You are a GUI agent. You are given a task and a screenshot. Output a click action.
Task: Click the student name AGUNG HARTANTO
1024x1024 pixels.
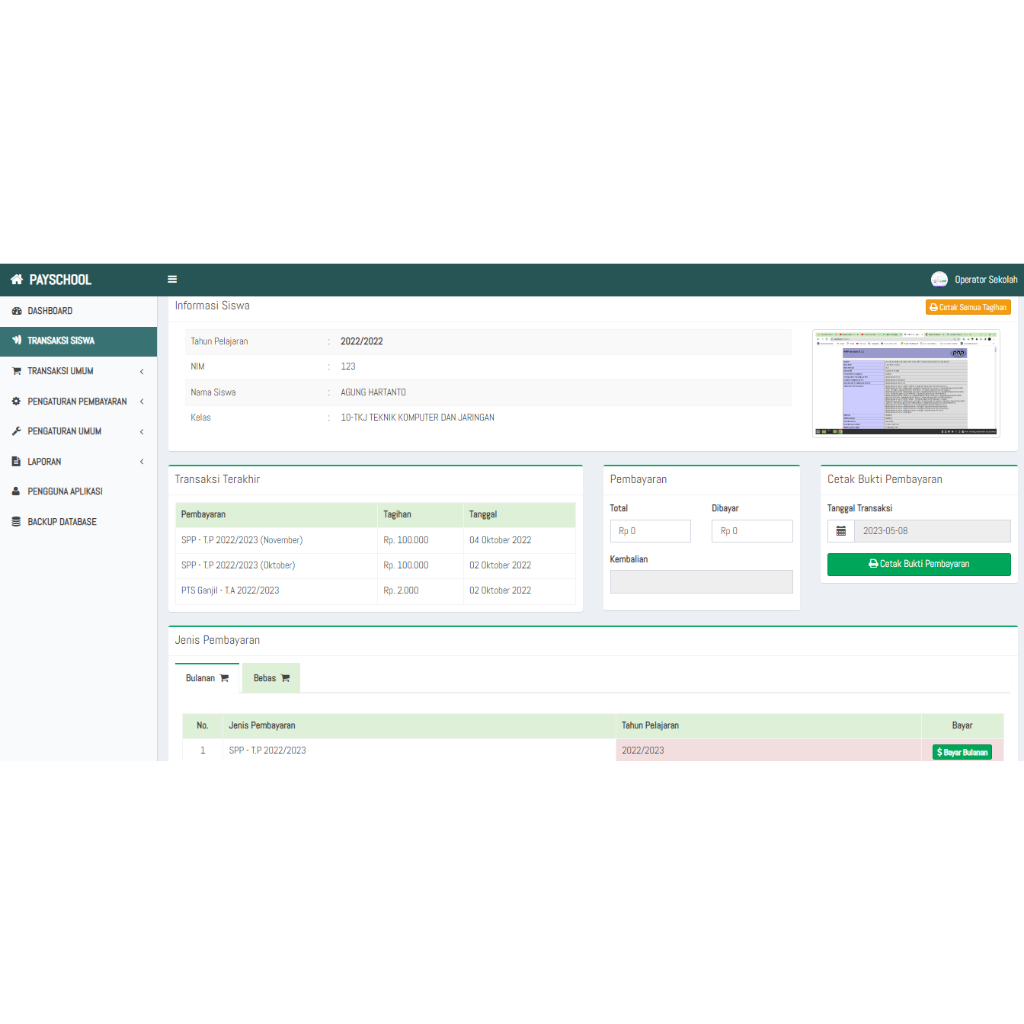[373, 392]
